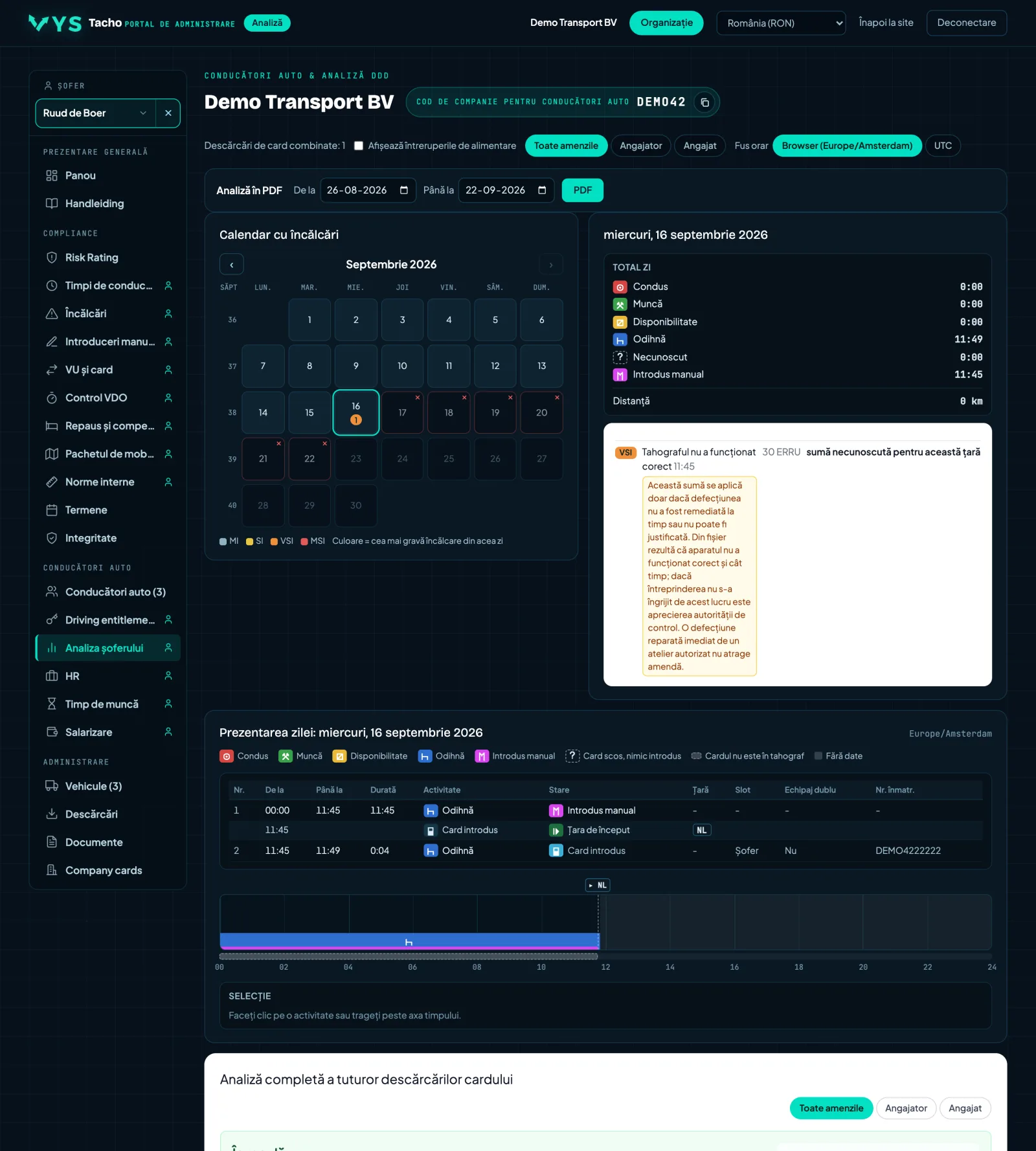Open Company cards building icon
The height and width of the screenshot is (1151, 1036).
52,870
